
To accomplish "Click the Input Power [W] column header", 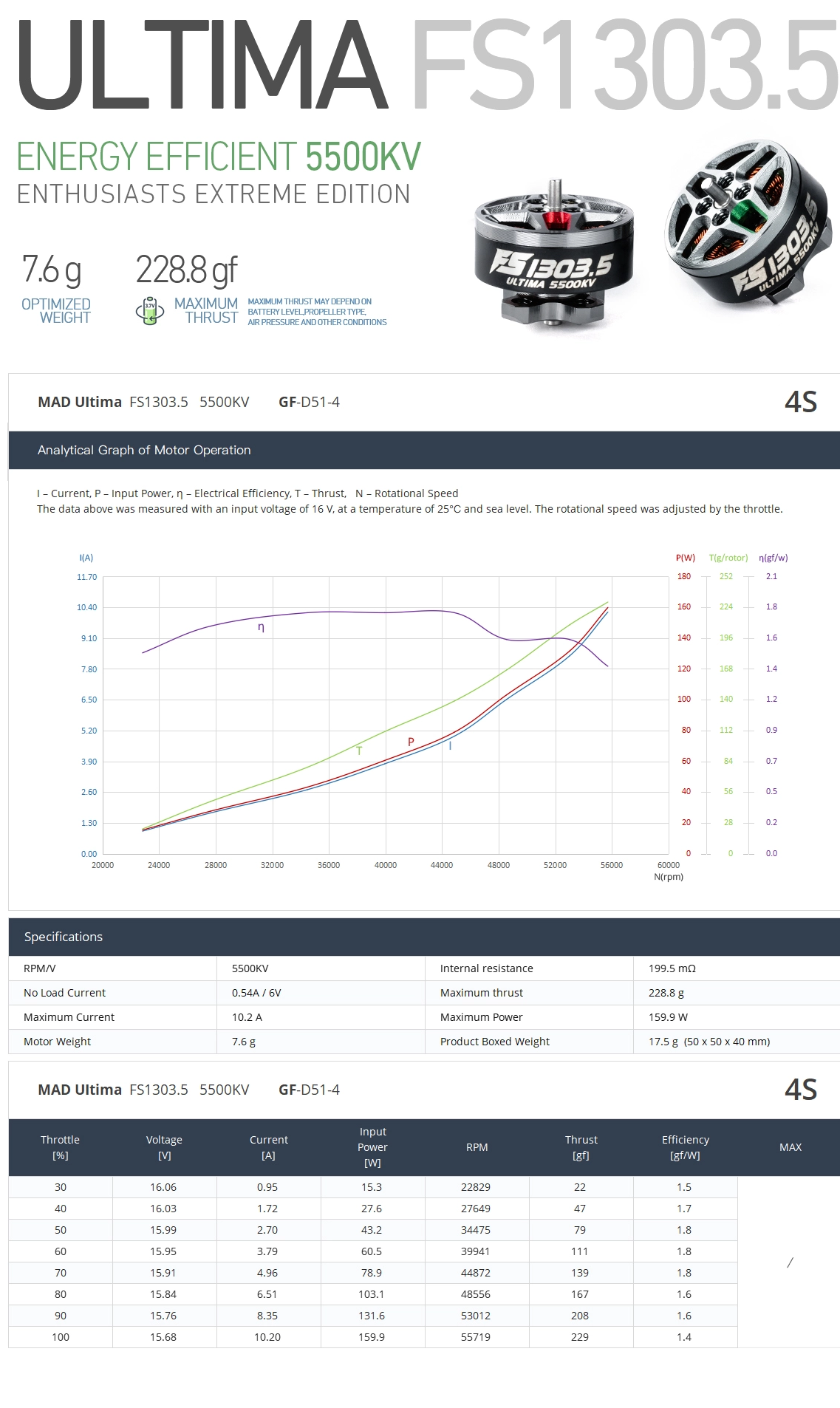I will click(373, 1147).
